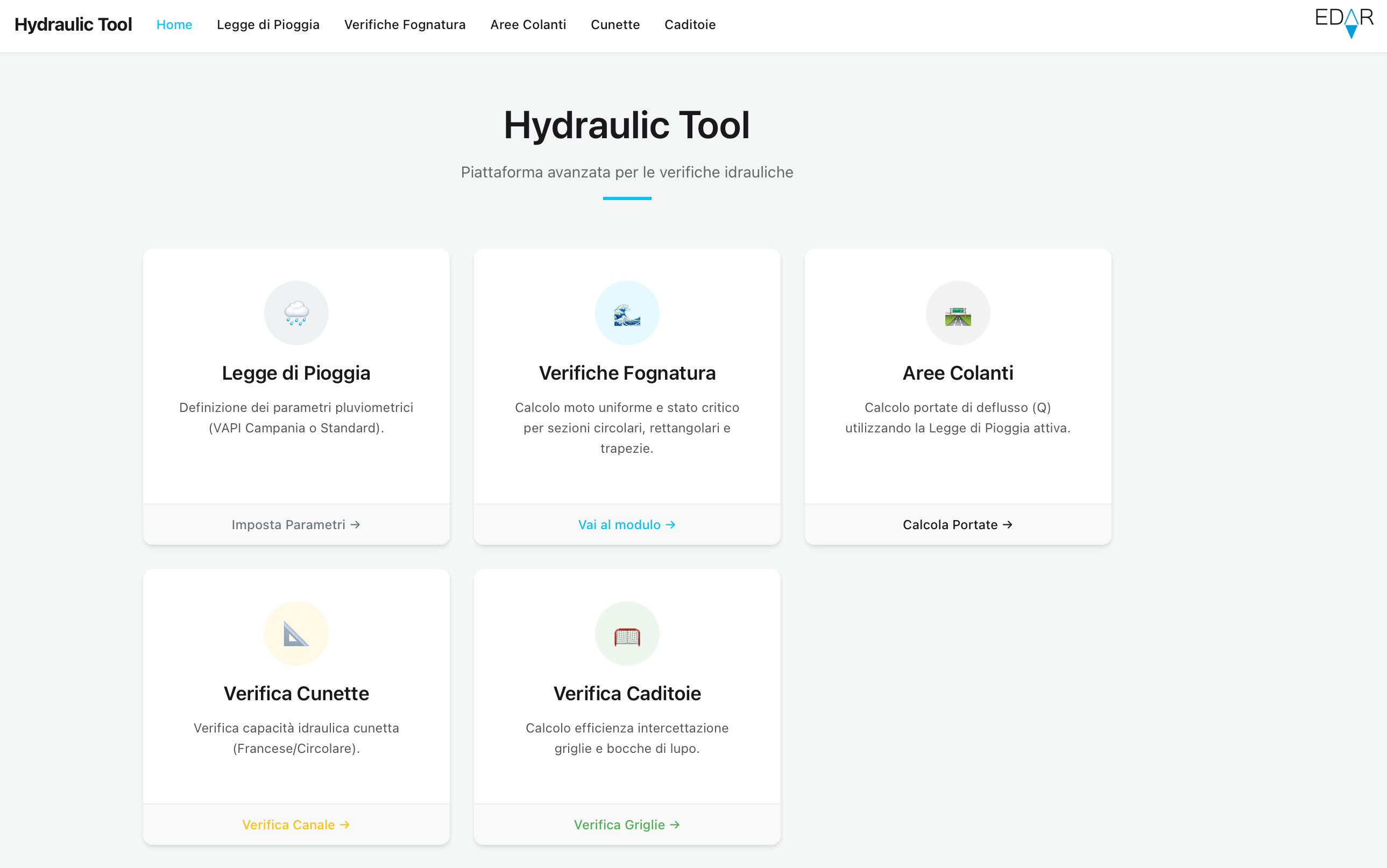
Task: Click the wave icon on Verifiche Fognatura card
Action: click(627, 315)
